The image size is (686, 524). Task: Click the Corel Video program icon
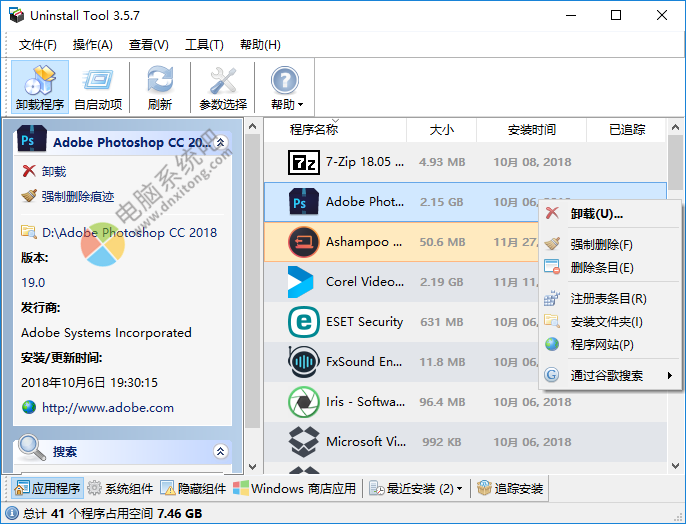(301, 282)
